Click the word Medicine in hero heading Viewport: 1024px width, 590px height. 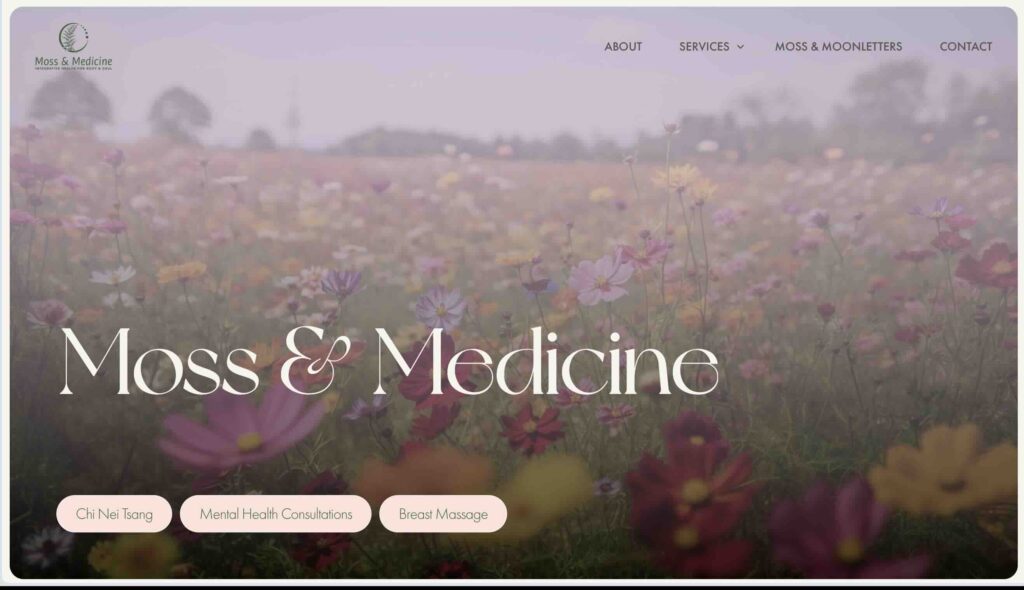tap(547, 362)
